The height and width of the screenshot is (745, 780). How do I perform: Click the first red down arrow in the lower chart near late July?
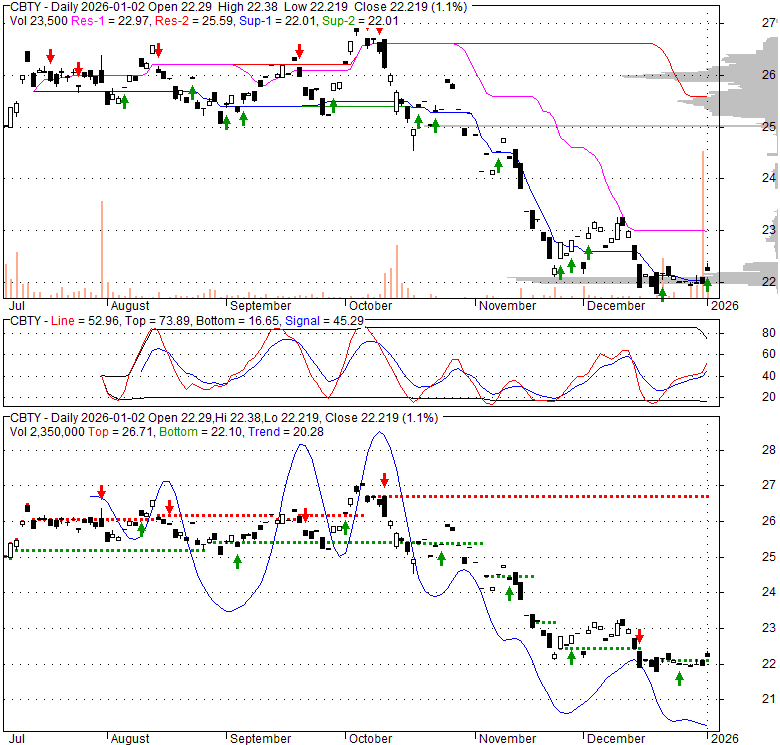(x=101, y=491)
